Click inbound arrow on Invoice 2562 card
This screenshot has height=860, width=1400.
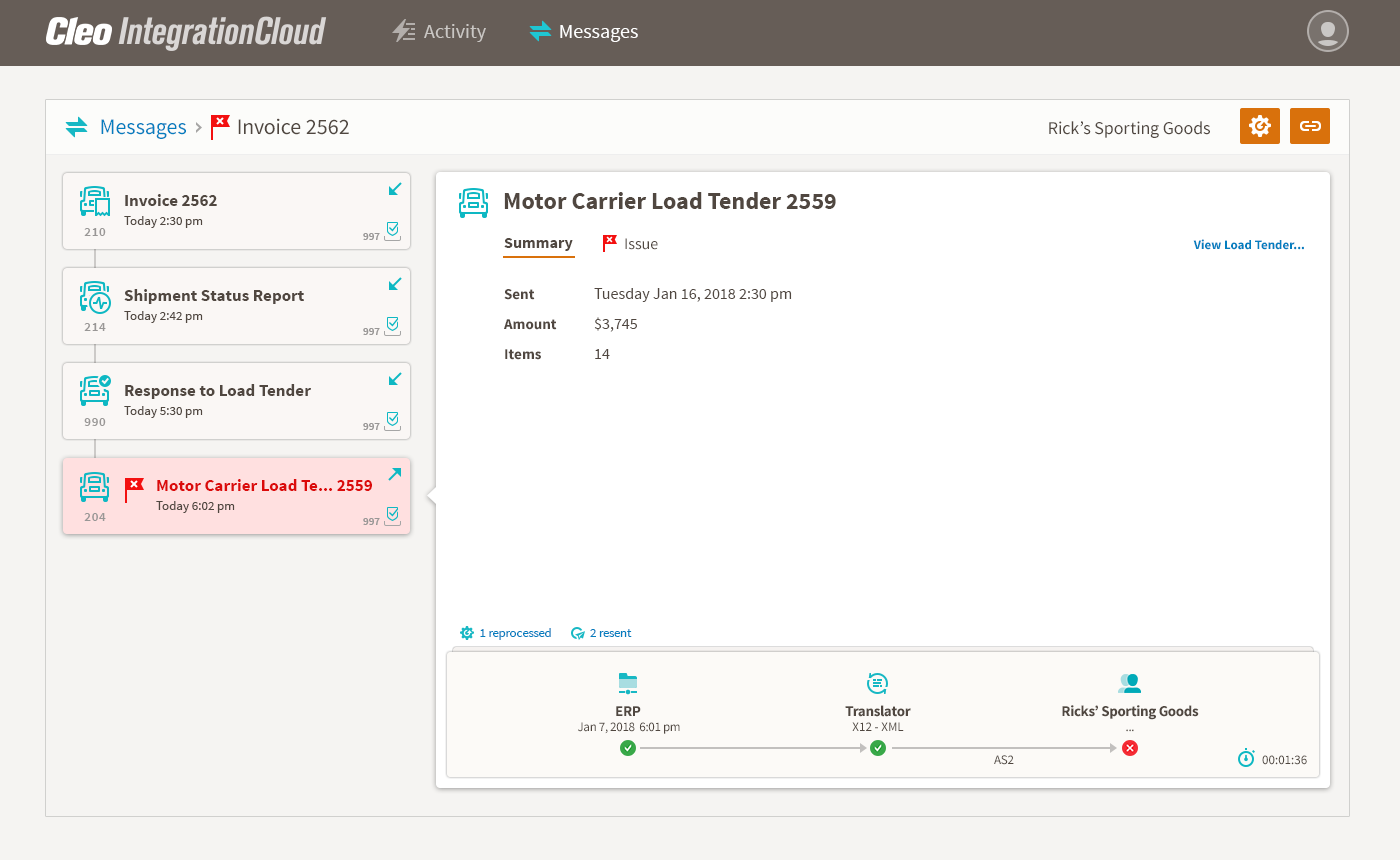pos(395,189)
